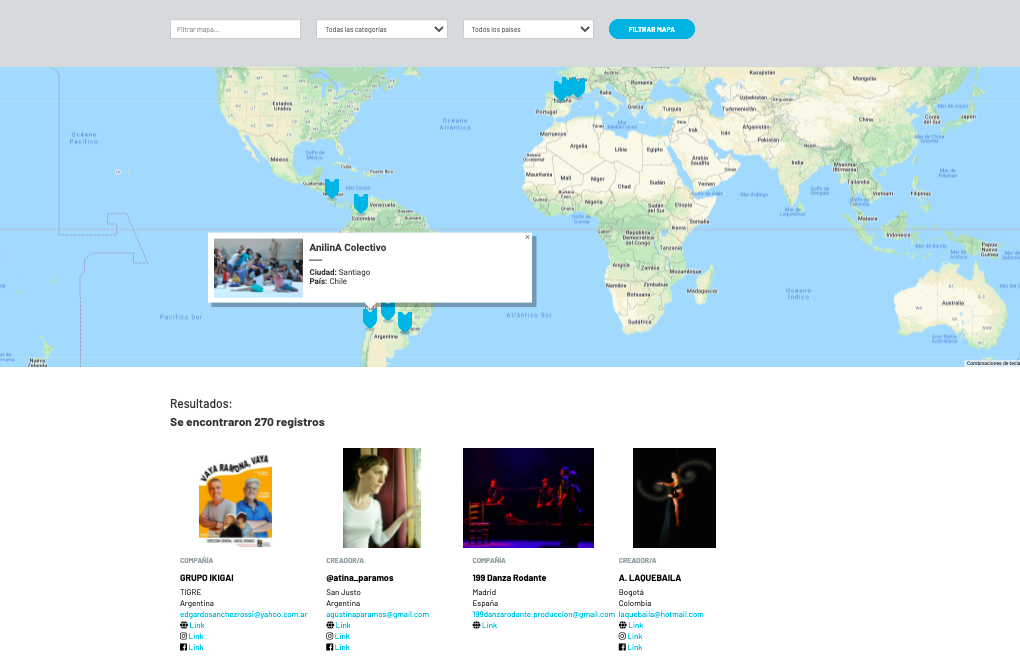Screen dimensions: 1020x661
Task: Open the Instagram icon under GRUPO IKIGAI
Action: coord(183,636)
